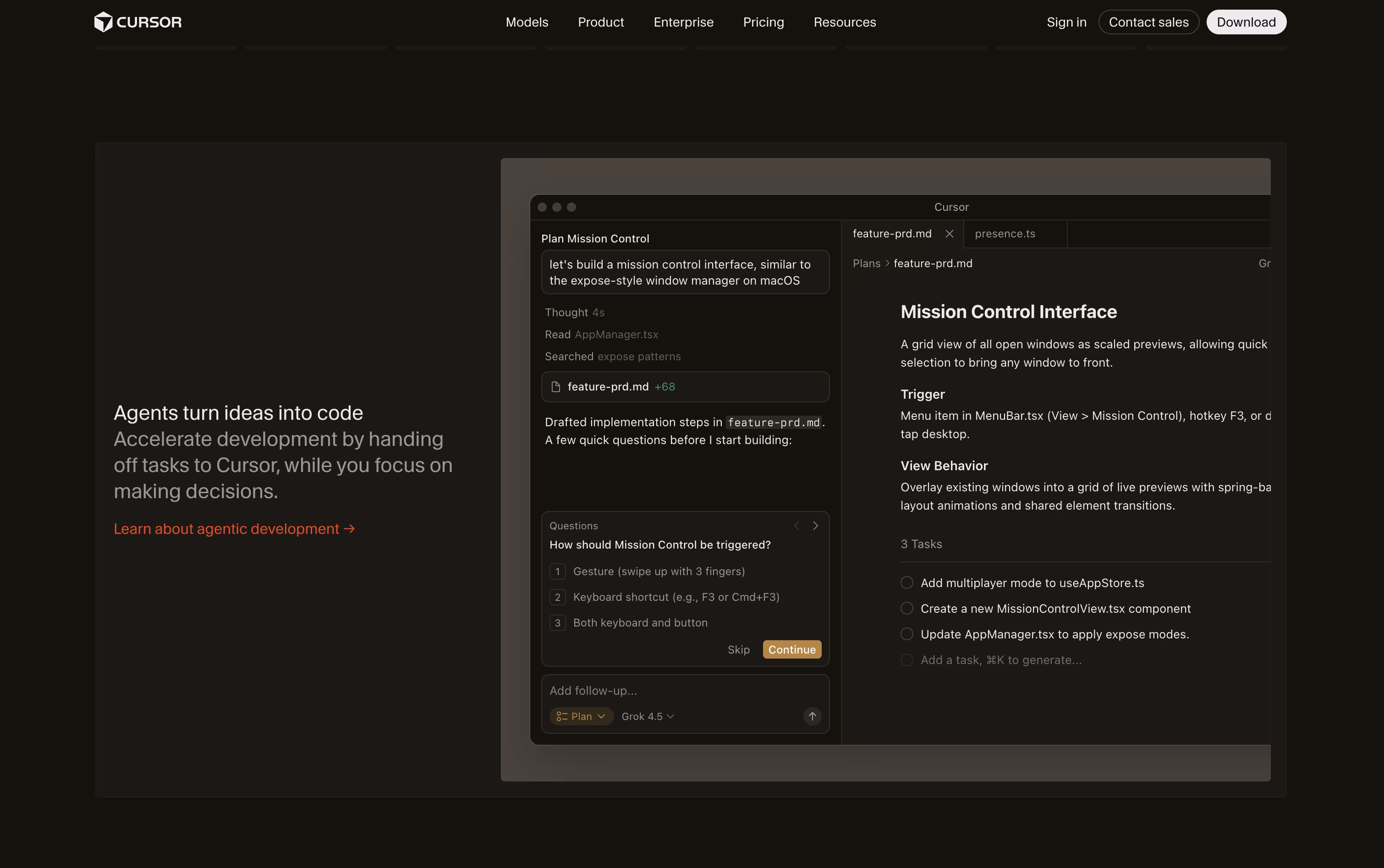Click the Plan Mission Control title
The width and height of the screenshot is (1384, 868).
[x=595, y=238]
